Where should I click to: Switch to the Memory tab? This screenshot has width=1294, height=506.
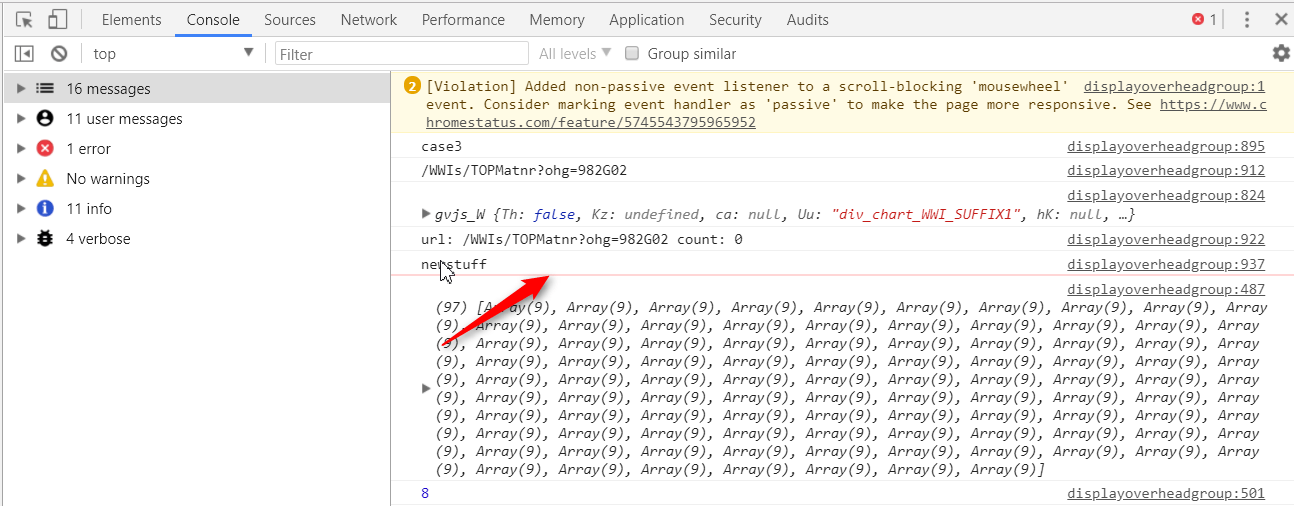click(x=557, y=19)
